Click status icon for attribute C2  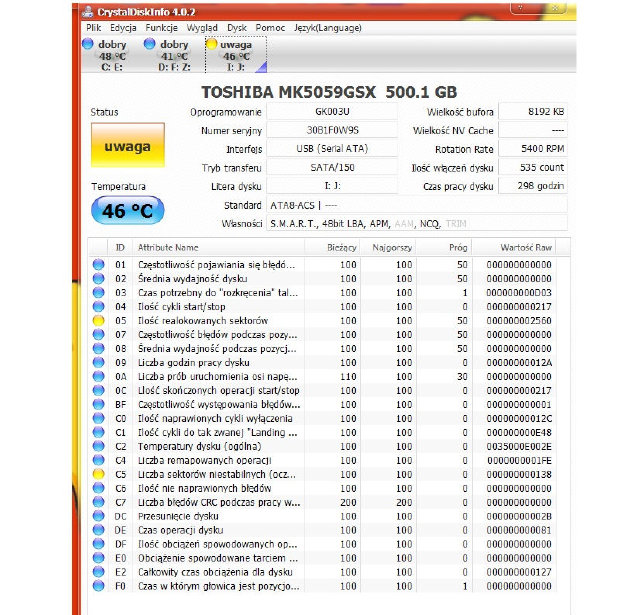tap(98, 446)
